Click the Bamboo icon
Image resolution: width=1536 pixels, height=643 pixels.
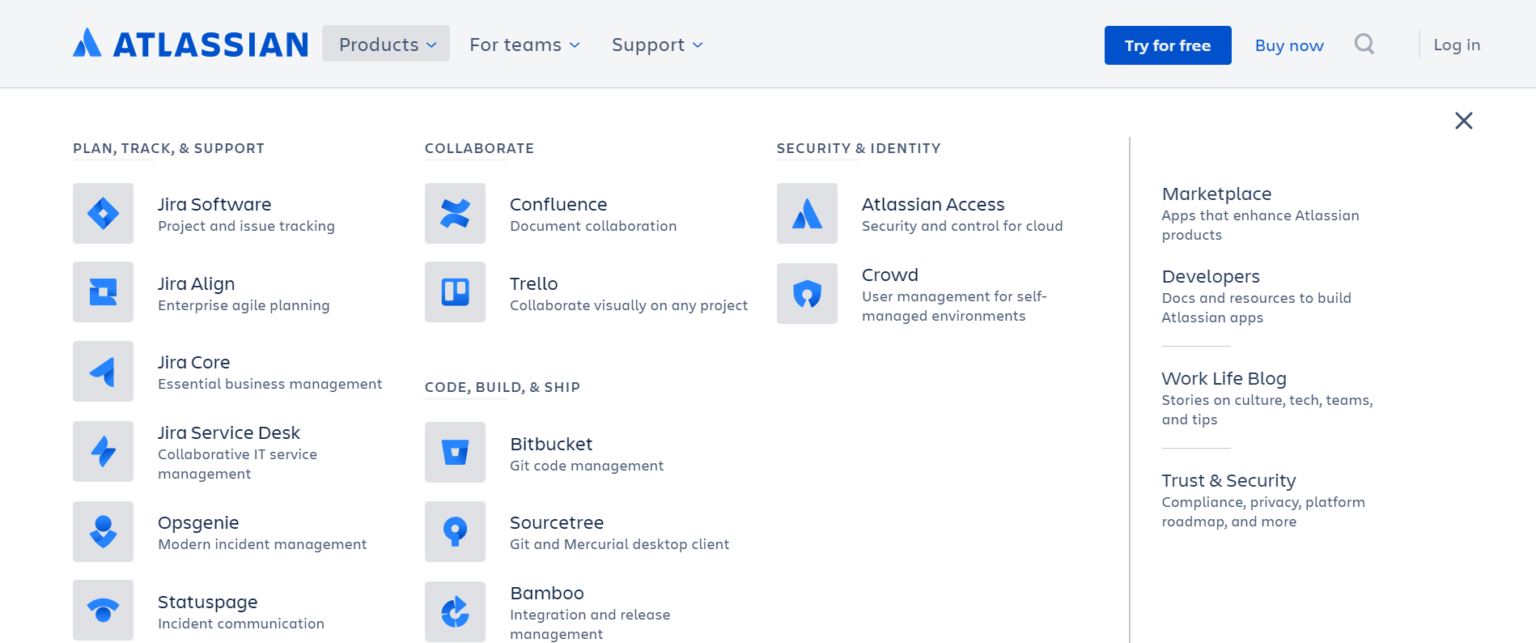coord(455,611)
